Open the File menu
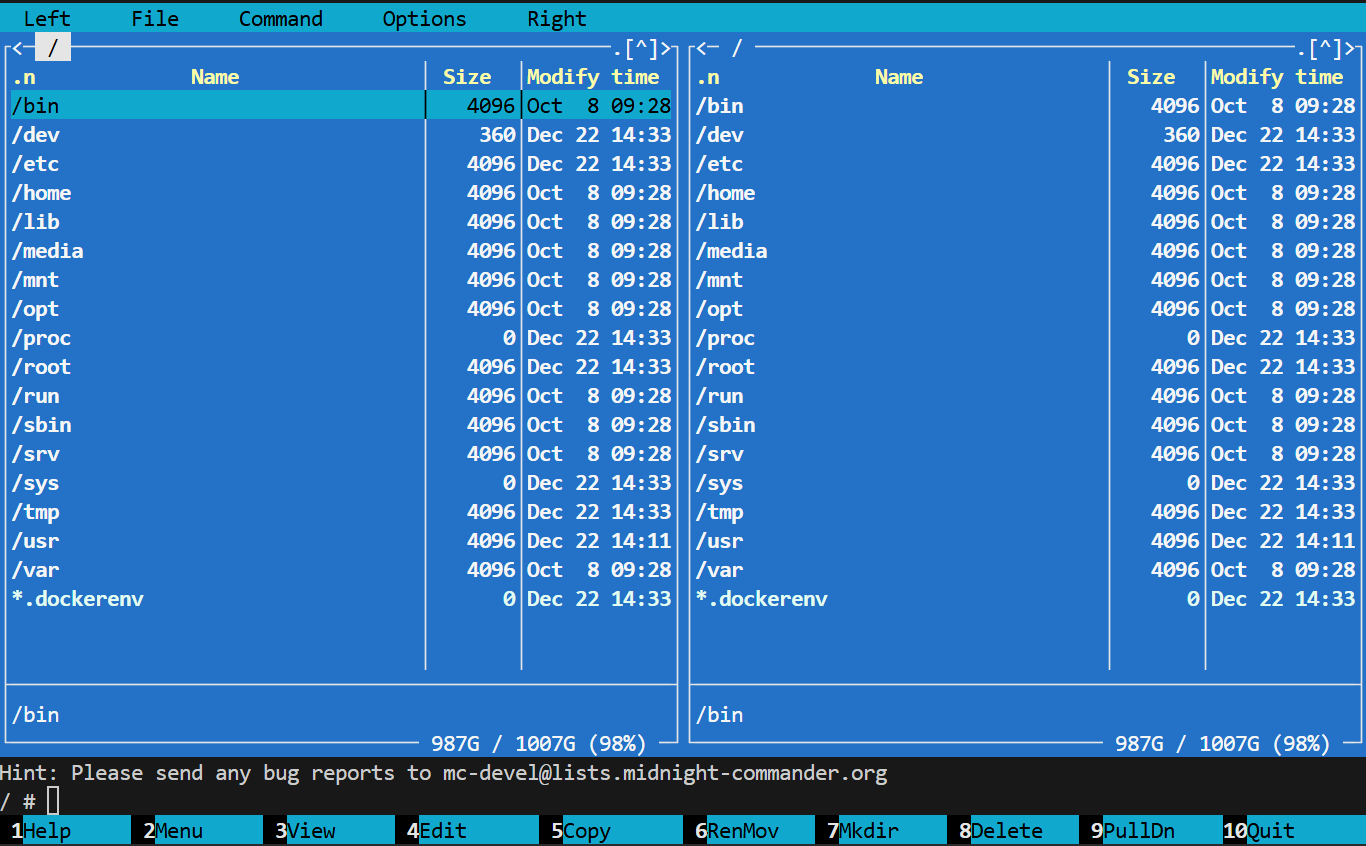1366x846 pixels. 155,19
